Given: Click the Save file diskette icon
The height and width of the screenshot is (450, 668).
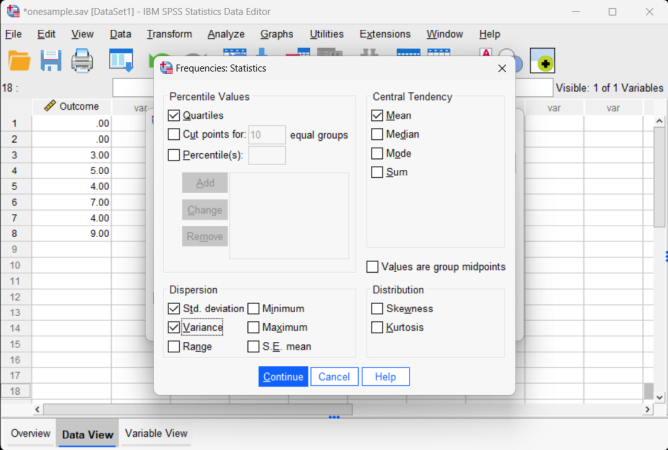Looking at the screenshot, I should 51,61.
